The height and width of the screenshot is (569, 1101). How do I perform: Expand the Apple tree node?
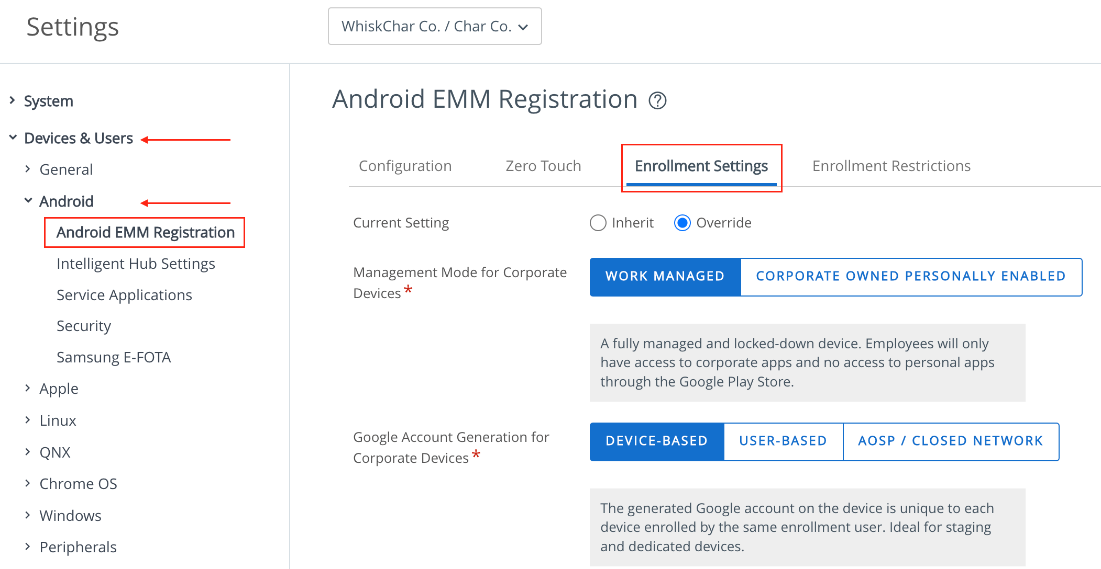pos(28,389)
